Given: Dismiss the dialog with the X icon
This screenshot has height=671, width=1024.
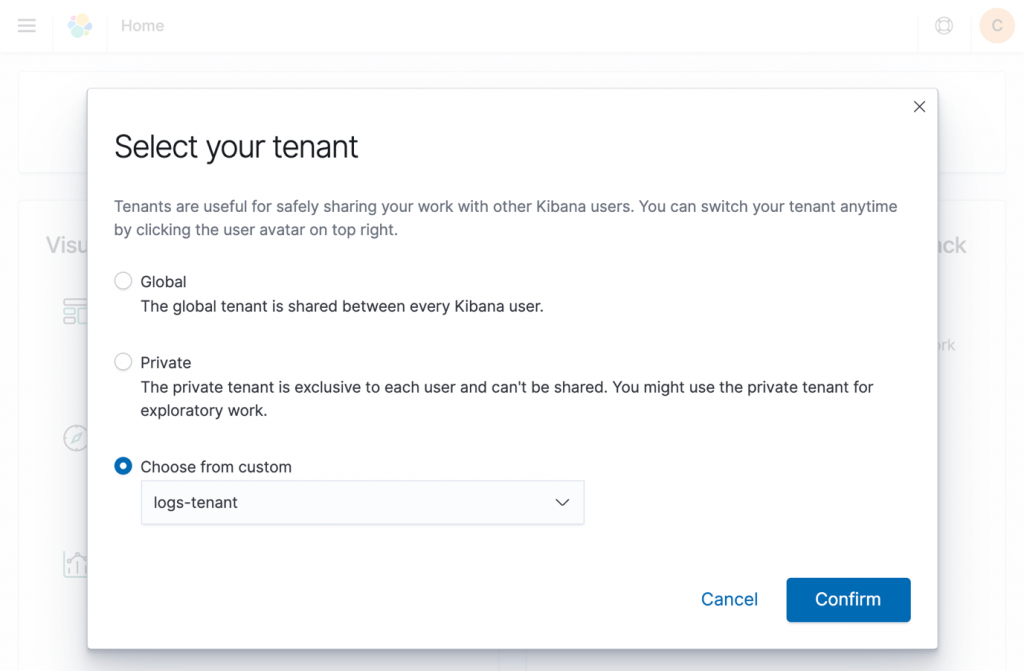Looking at the screenshot, I should [x=919, y=106].
